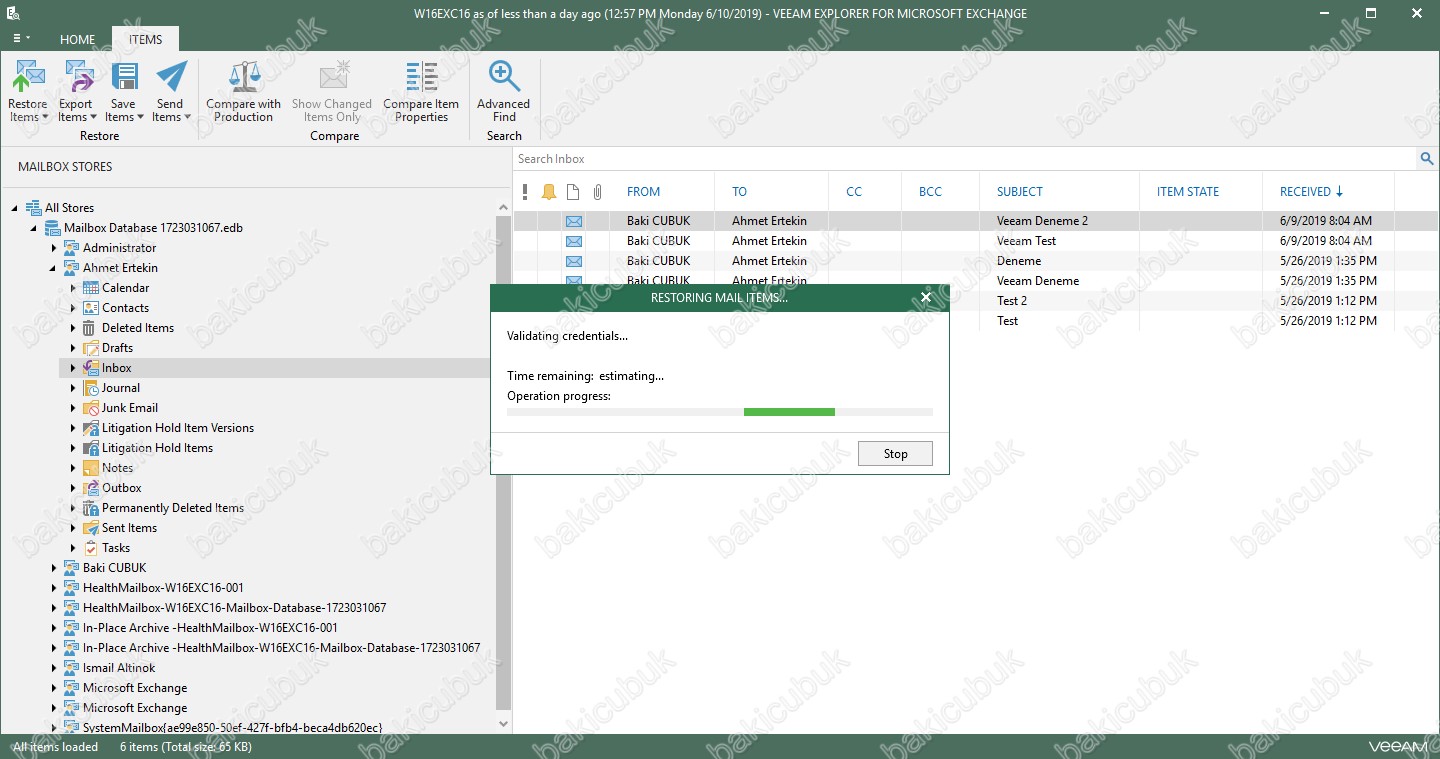Open Advanced Find search
The image size is (1440, 759).
(504, 92)
